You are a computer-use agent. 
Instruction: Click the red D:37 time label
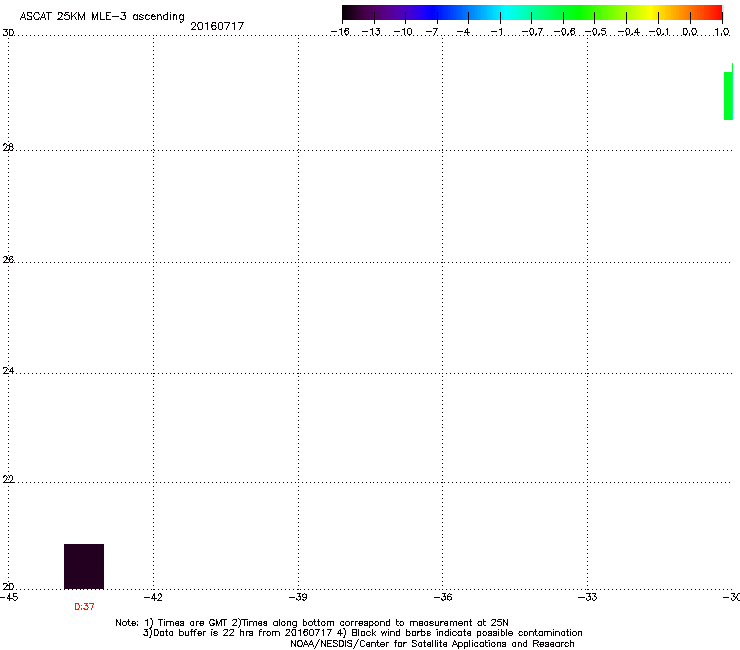84,607
